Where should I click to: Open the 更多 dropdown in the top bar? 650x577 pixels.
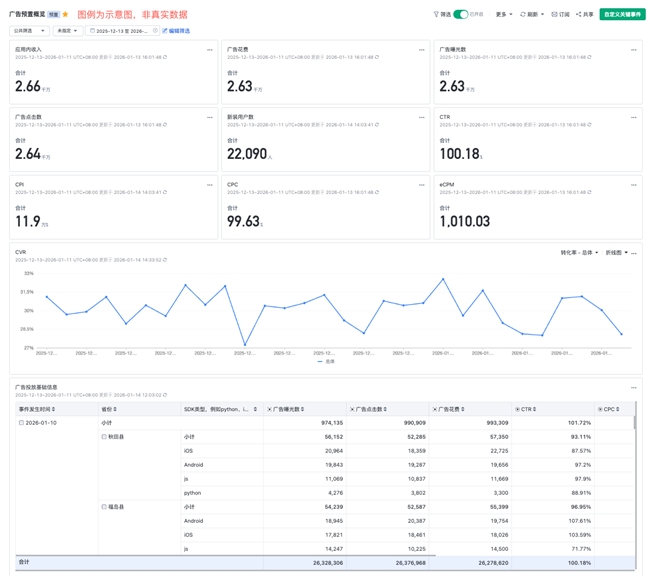tap(503, 15)
